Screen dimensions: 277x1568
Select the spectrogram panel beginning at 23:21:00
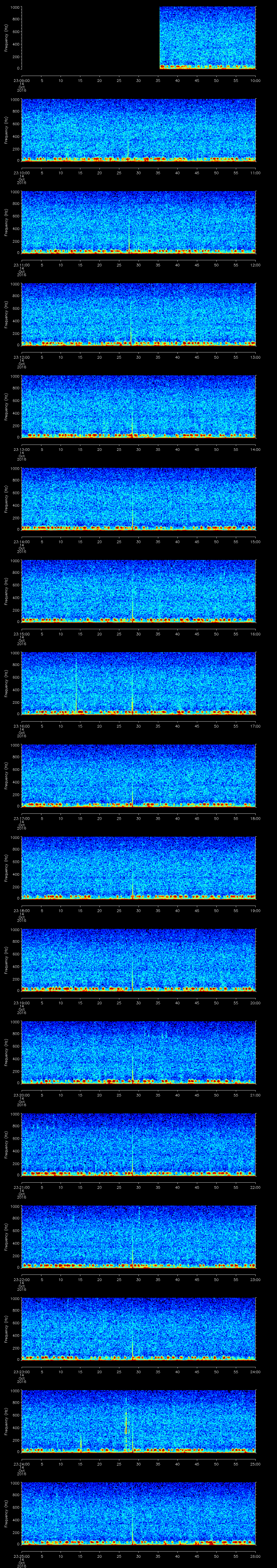click(138, 1144)
